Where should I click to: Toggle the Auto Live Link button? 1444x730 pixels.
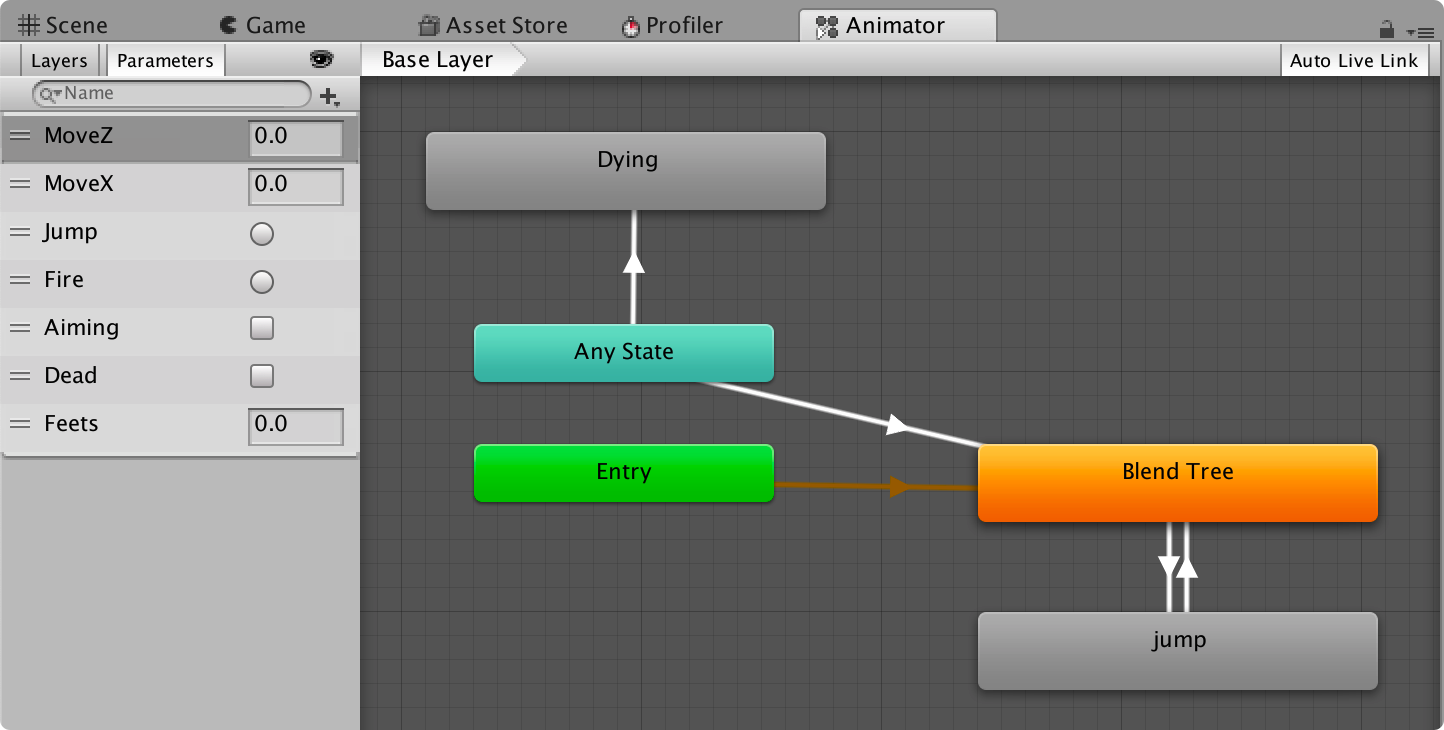click(1354, 61)
